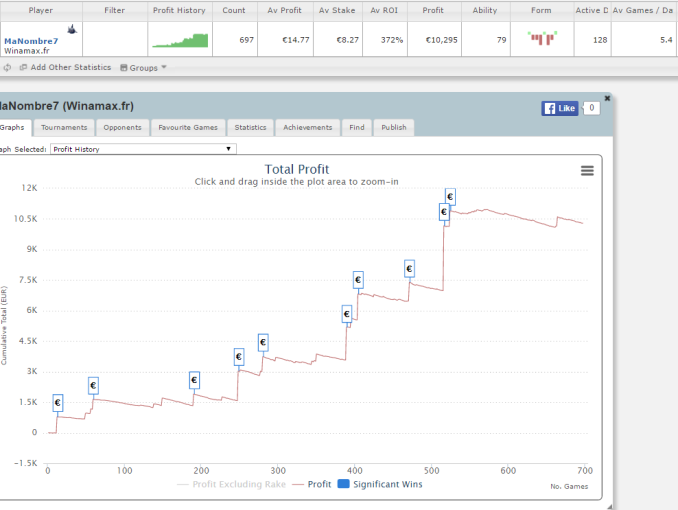Open the Graph Selected dropdown
The height and width of the screenshot is (510, 678).
(x=143, y=149)
